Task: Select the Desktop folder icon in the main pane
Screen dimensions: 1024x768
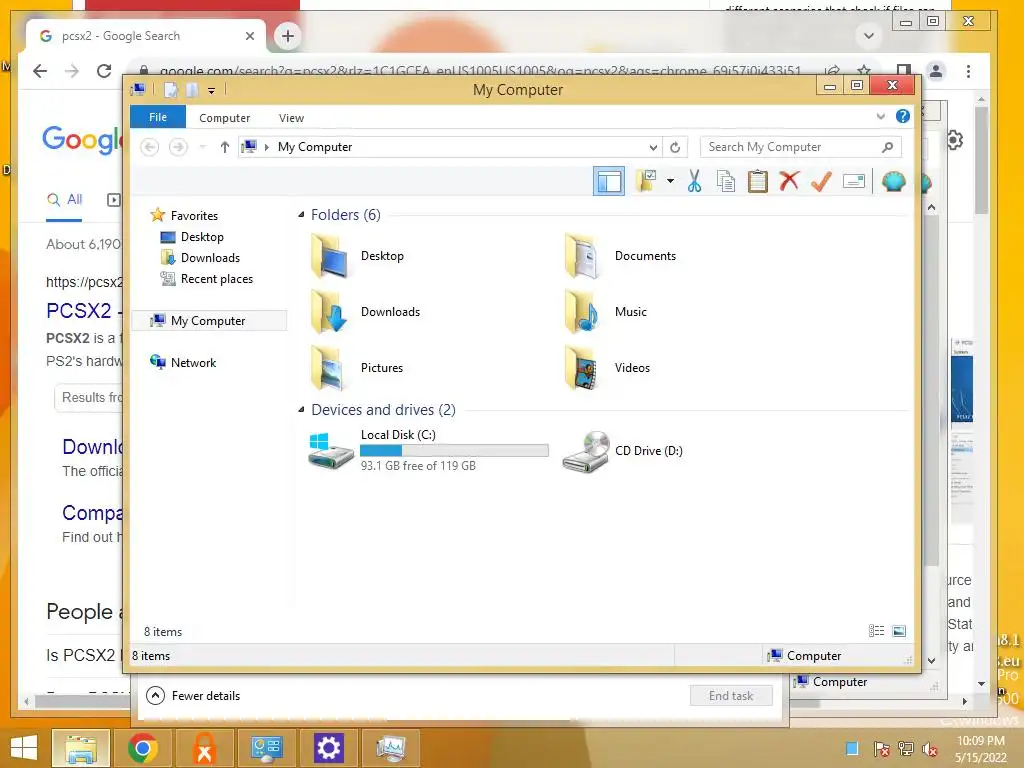Action: pos(329,256)
